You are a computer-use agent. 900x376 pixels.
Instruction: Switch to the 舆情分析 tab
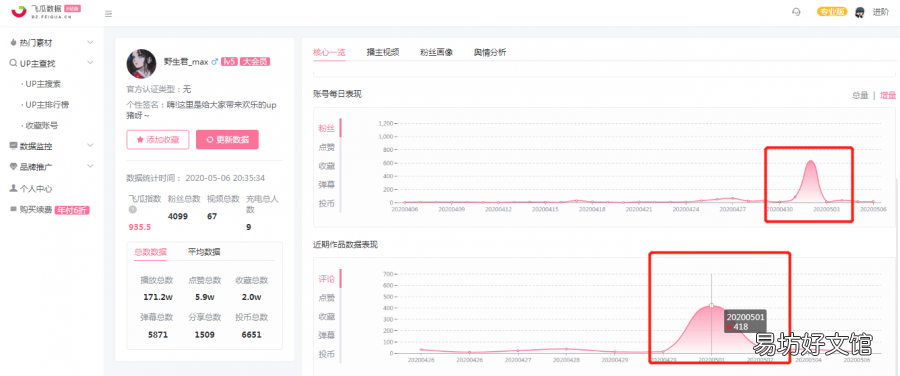pyautogui.click(x=490, y=52)
